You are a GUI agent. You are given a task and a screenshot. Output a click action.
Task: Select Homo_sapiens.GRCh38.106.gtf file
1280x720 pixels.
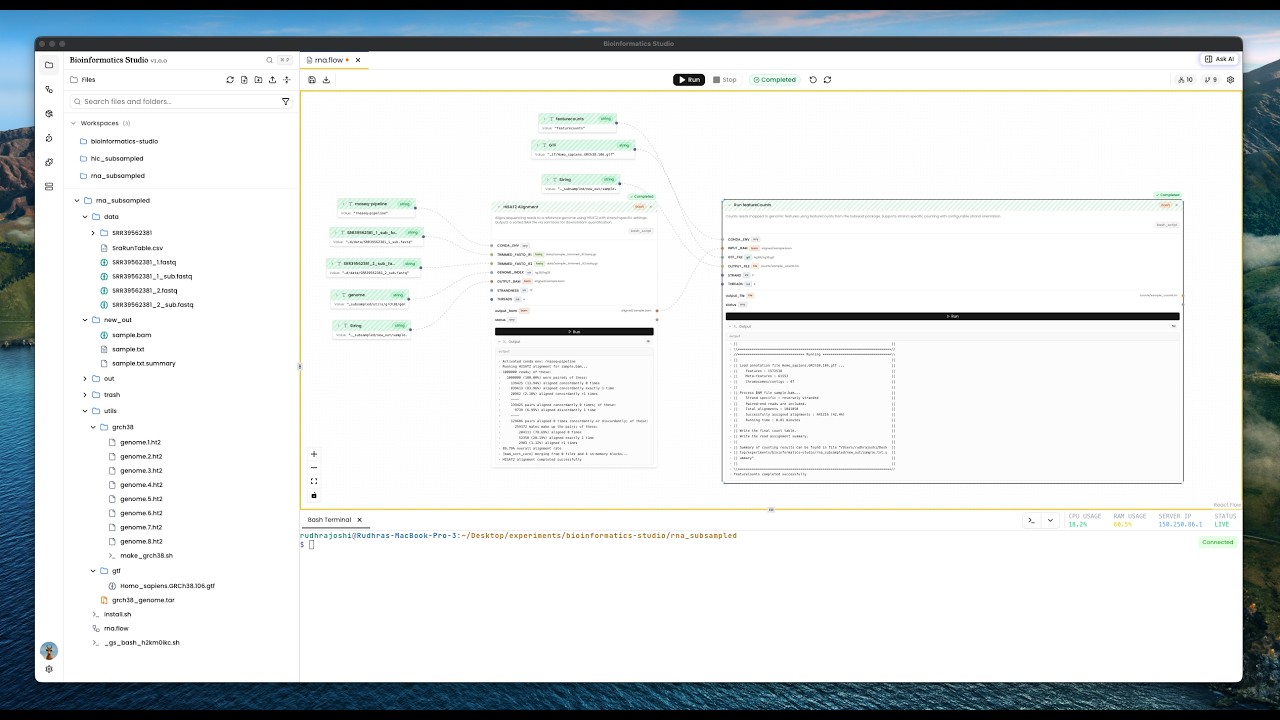(x=167, y=586)
